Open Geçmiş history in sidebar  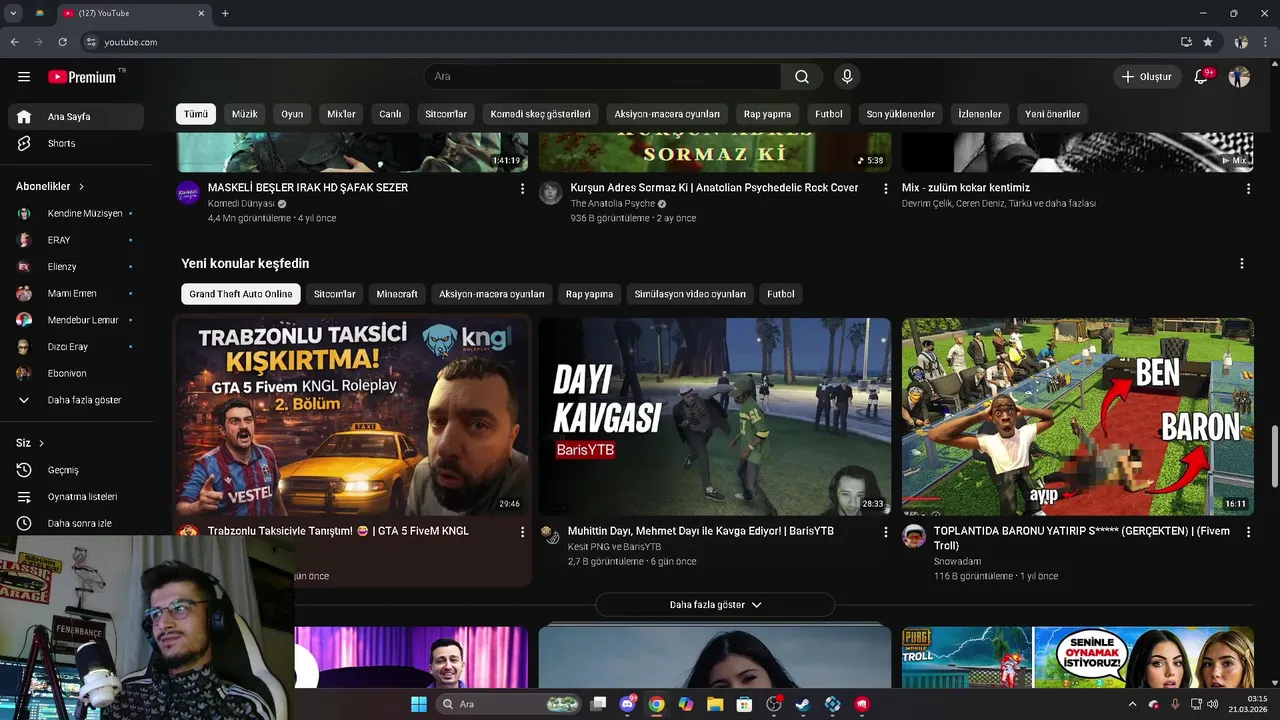point(76,470)
